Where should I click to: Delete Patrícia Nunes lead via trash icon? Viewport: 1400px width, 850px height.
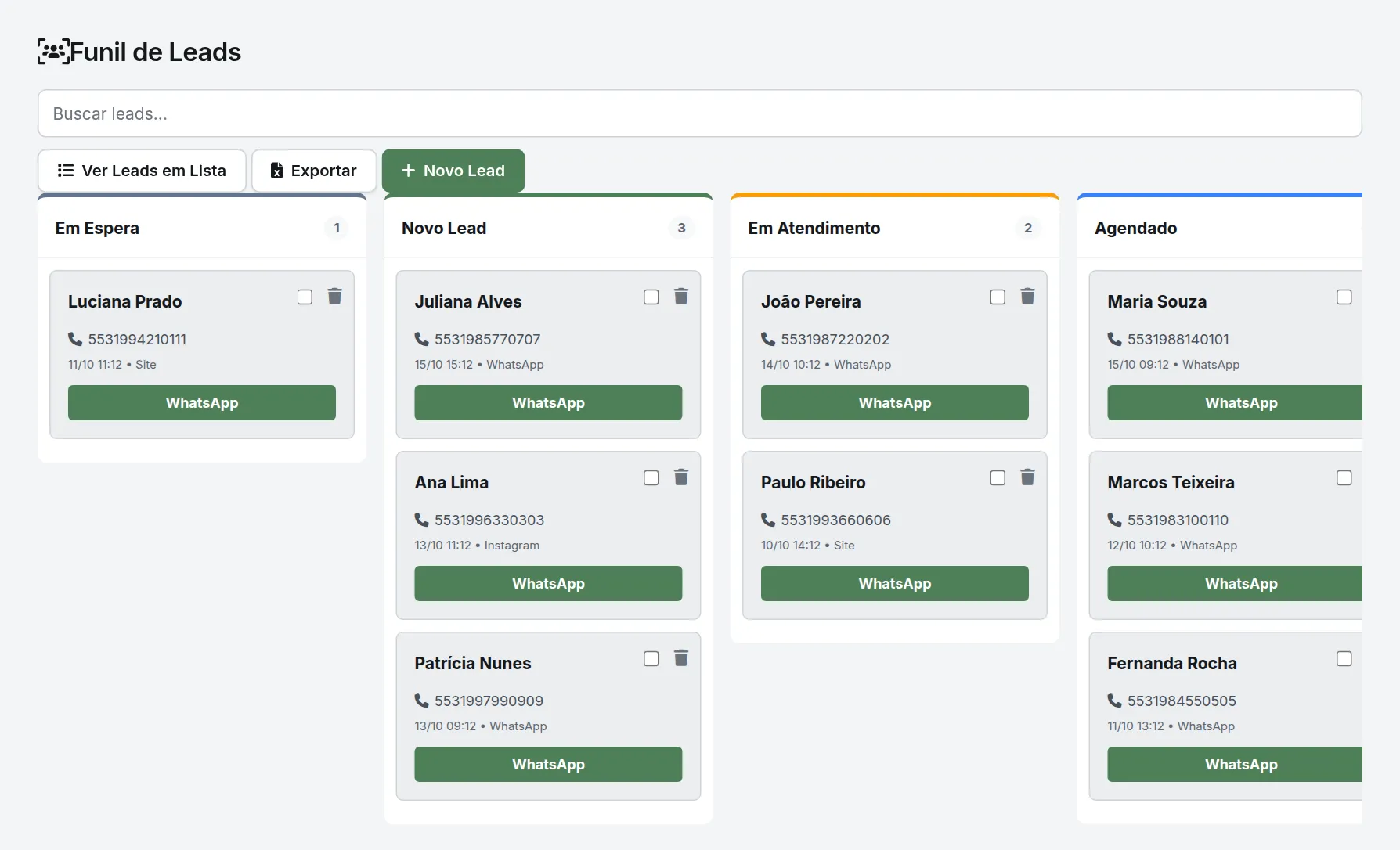(681, 658)
